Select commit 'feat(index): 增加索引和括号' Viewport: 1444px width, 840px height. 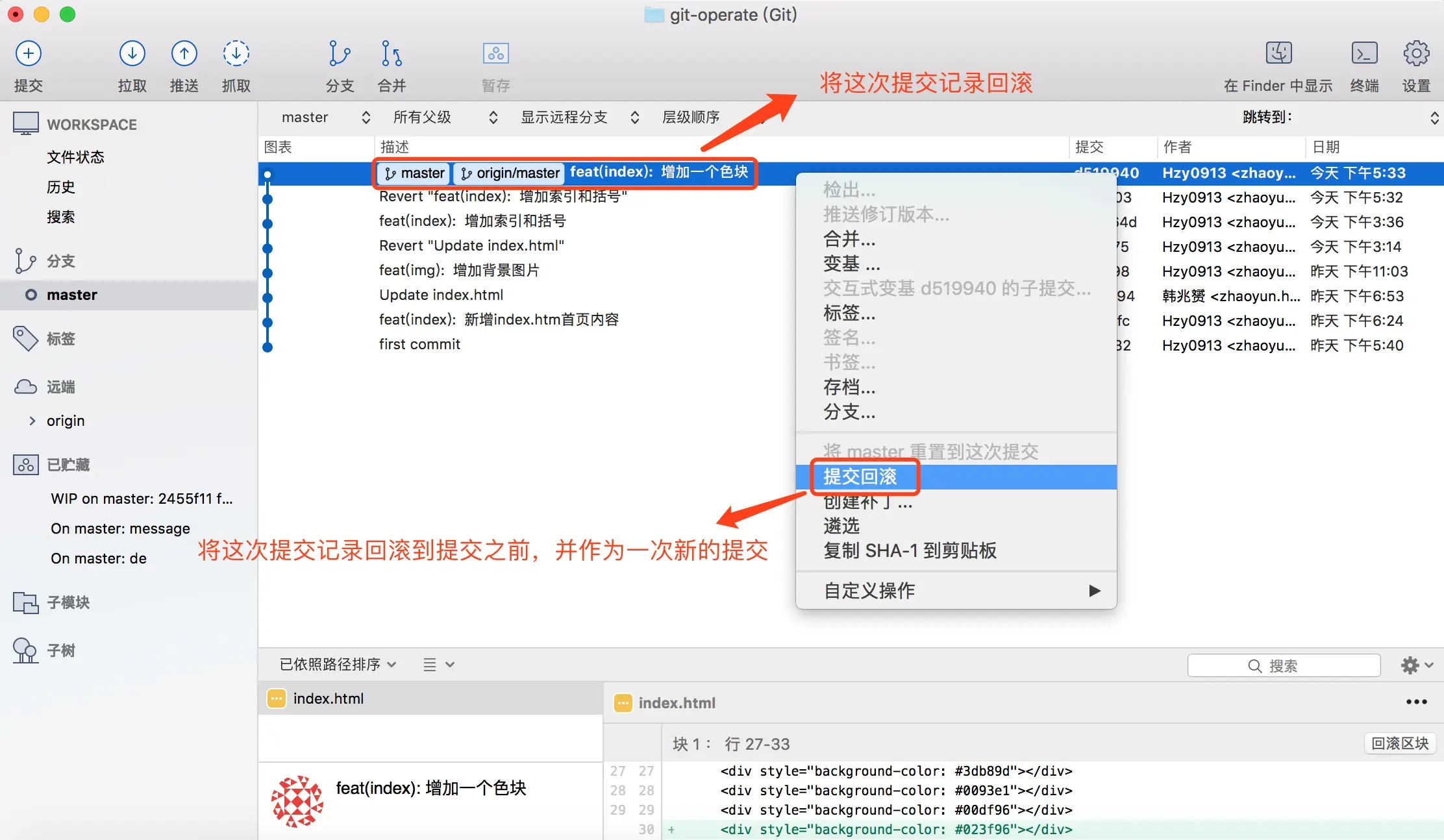click(x=473, y=221)
